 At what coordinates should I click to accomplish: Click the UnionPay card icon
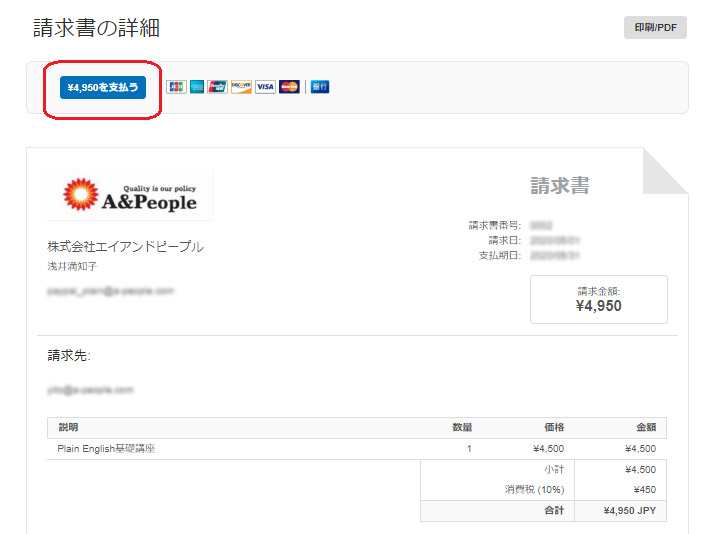coord(218,87)
